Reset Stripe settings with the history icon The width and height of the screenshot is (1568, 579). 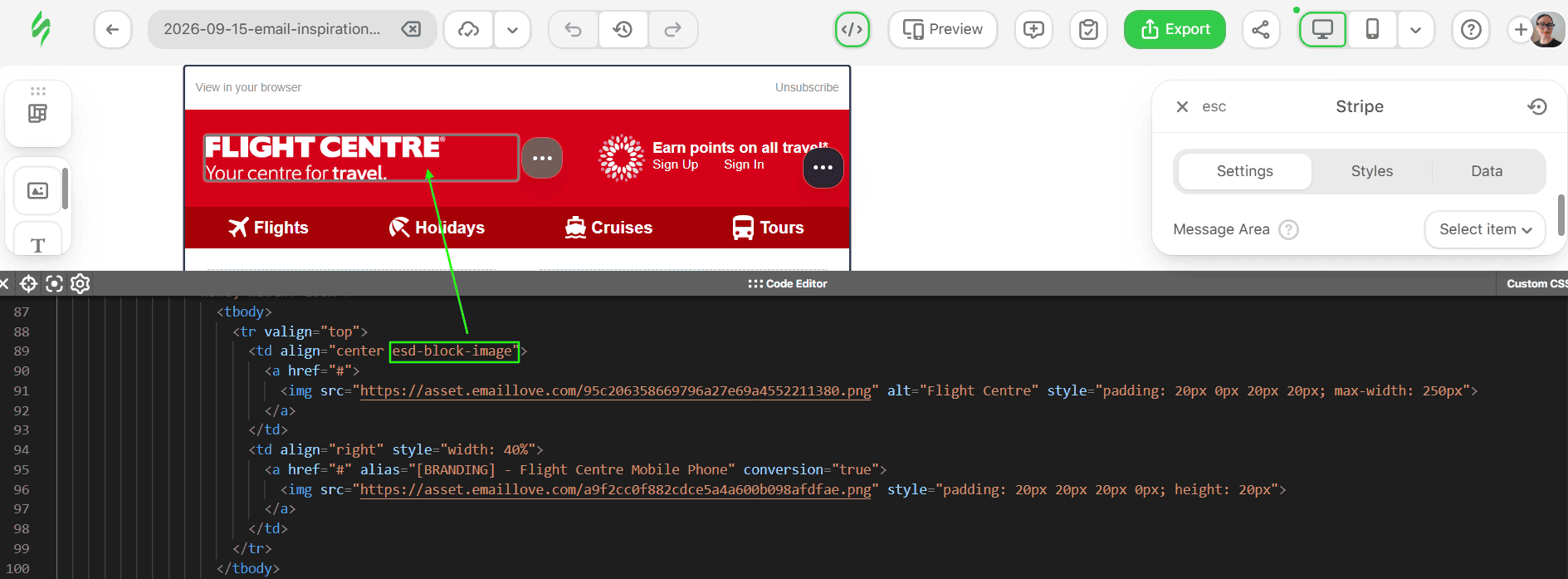click(1537, 106)
